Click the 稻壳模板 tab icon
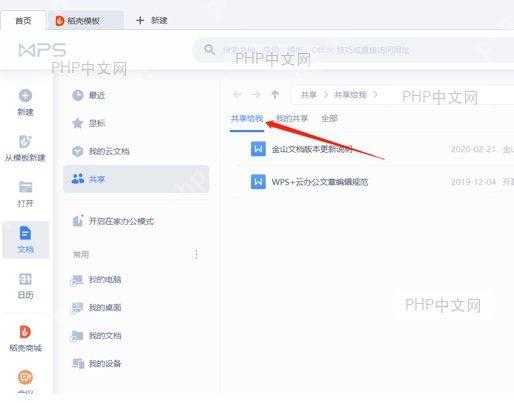Viewport: 514px width, 403px height. click(60, 21)
